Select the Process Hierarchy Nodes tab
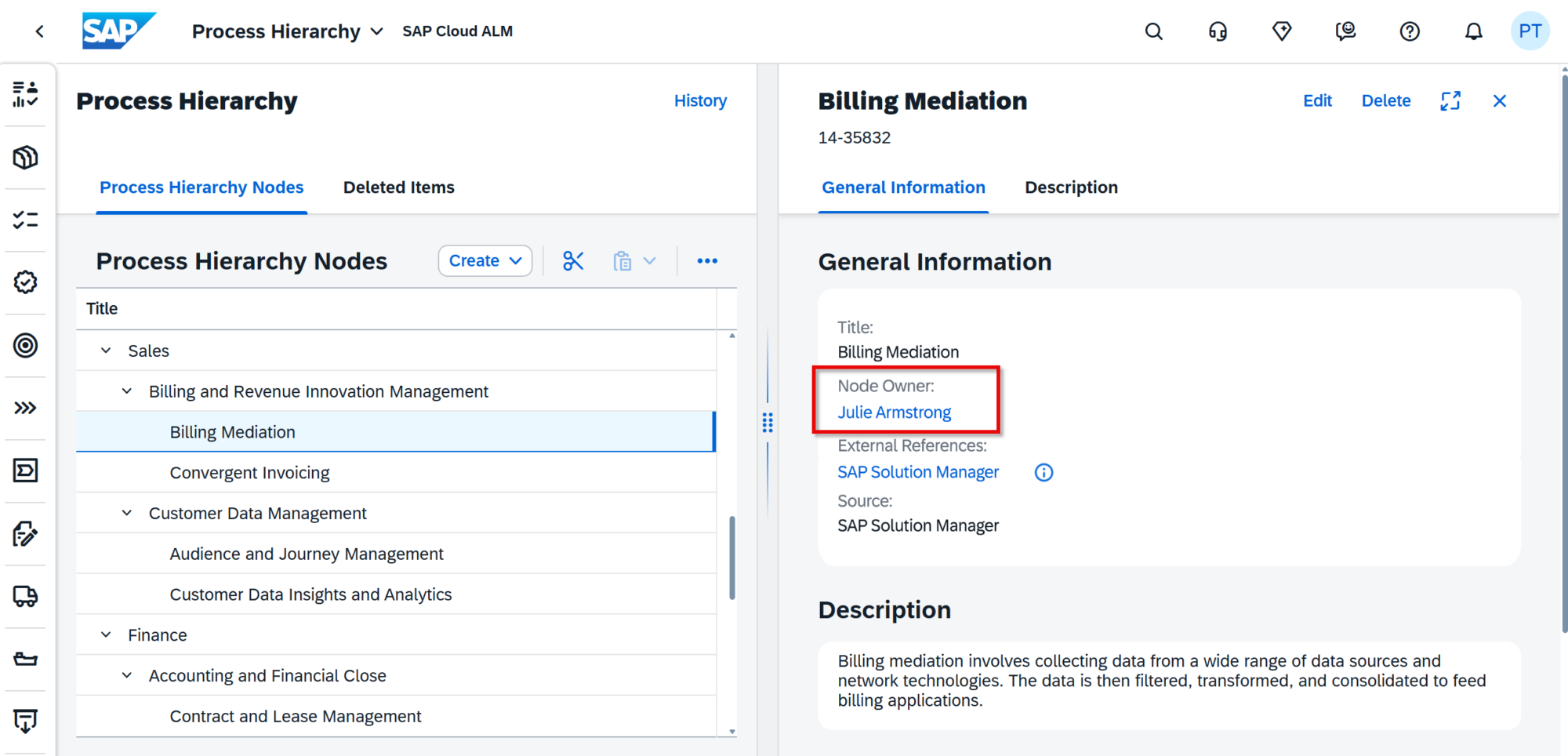 pyautogui.click(x=201, y=187)
